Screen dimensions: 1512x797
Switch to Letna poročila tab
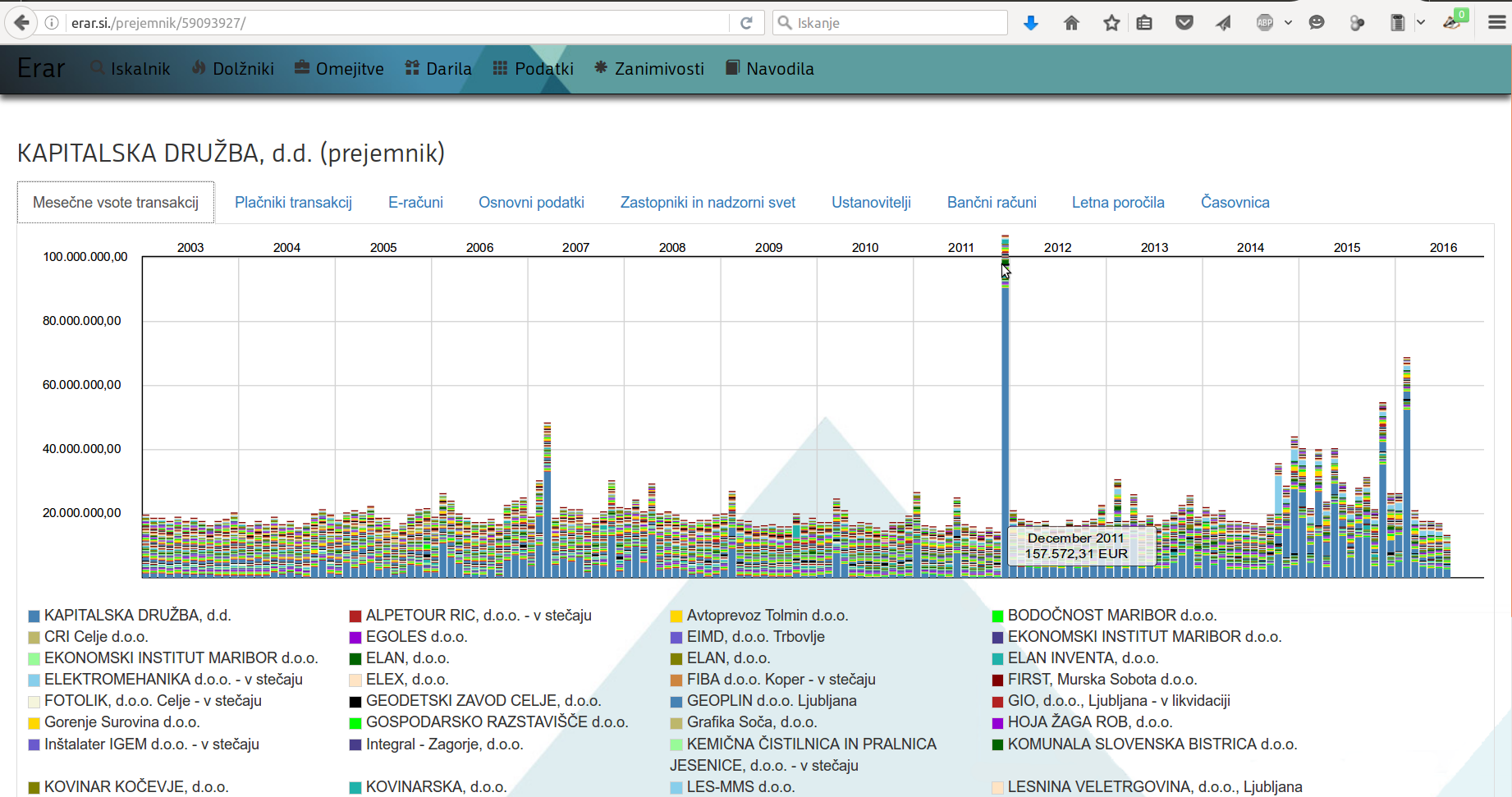[x=1118, y=203]
